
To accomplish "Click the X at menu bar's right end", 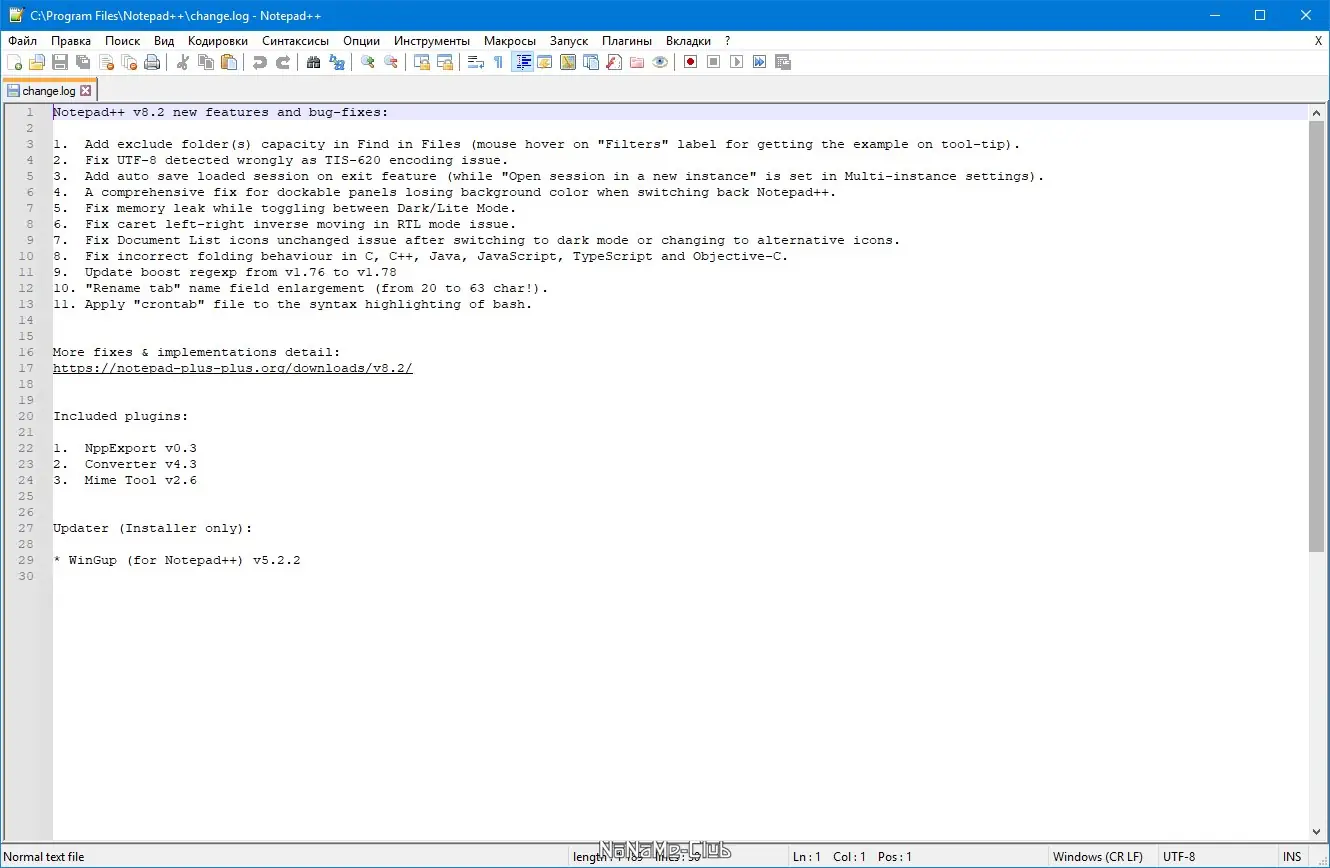I will 1318,41.
